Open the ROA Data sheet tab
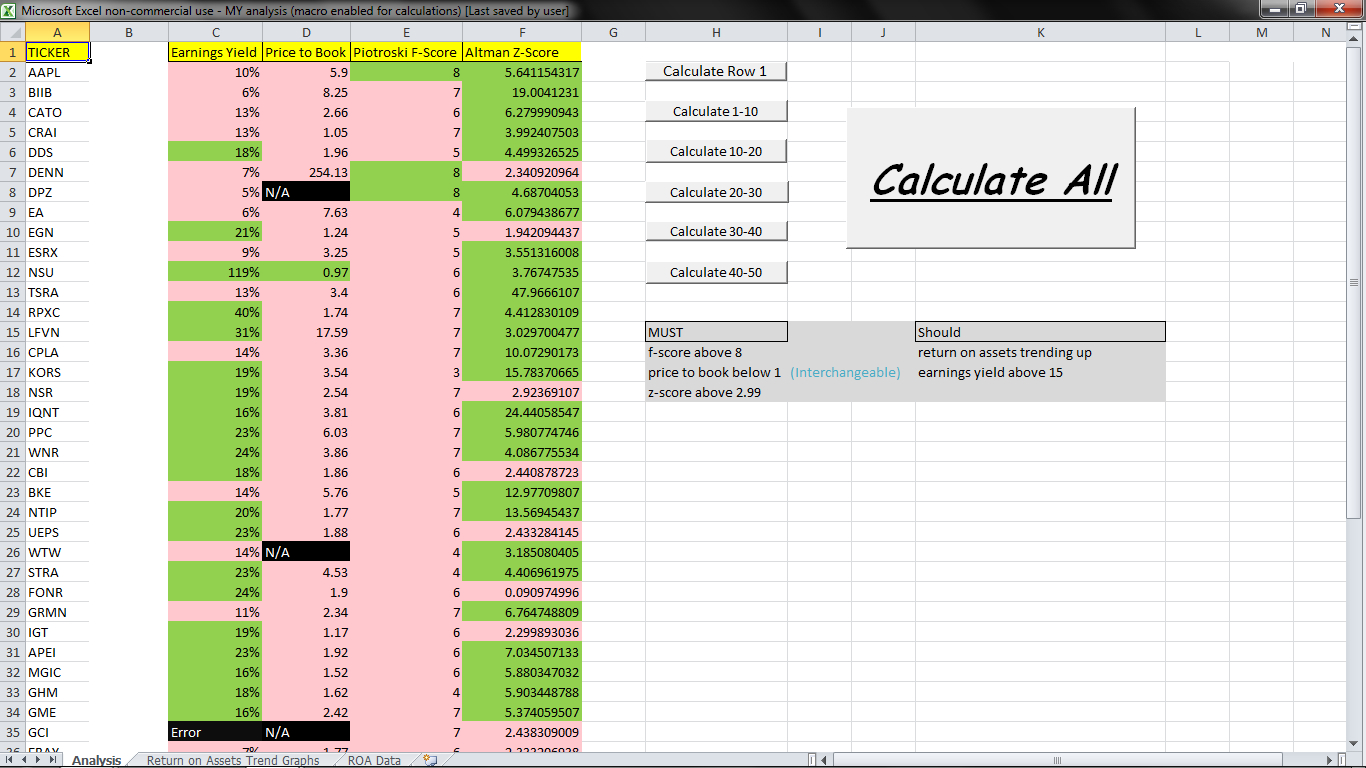1366x768 pixels. click(374, 760)
